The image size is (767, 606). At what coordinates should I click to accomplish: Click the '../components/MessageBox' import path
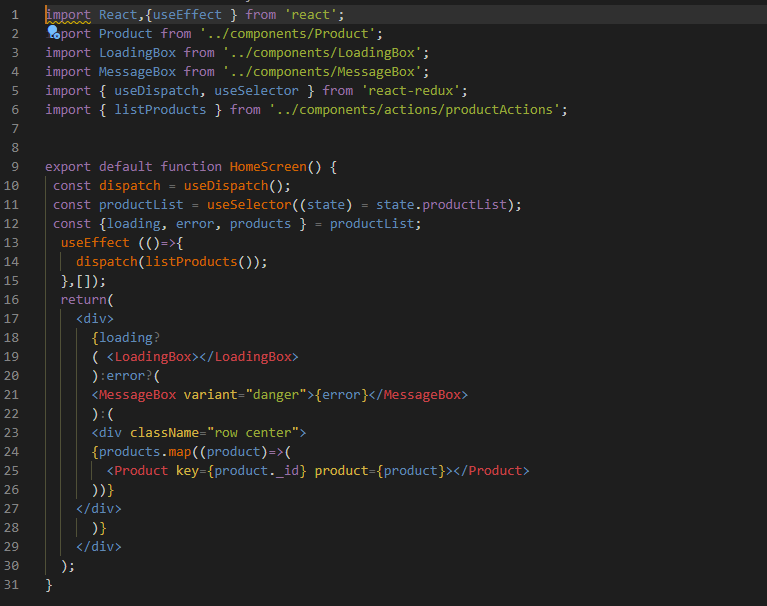coord(322,72)
